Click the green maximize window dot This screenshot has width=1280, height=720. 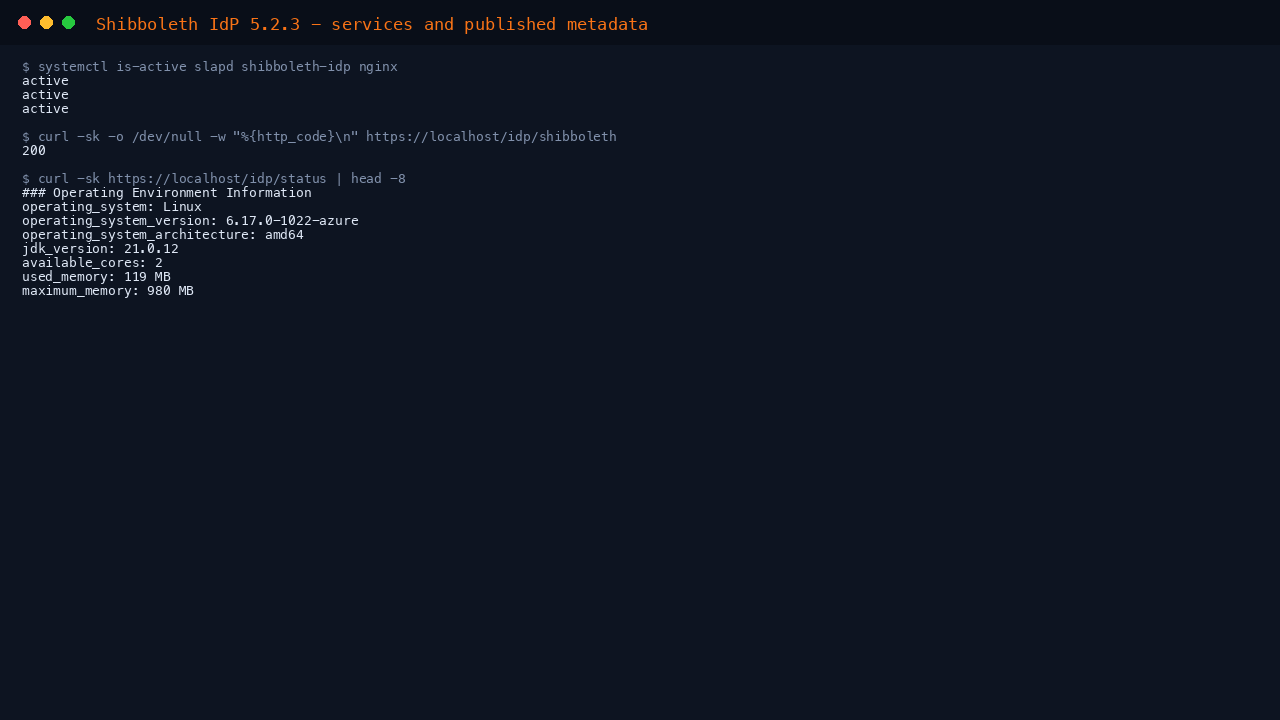click(68, 23)
